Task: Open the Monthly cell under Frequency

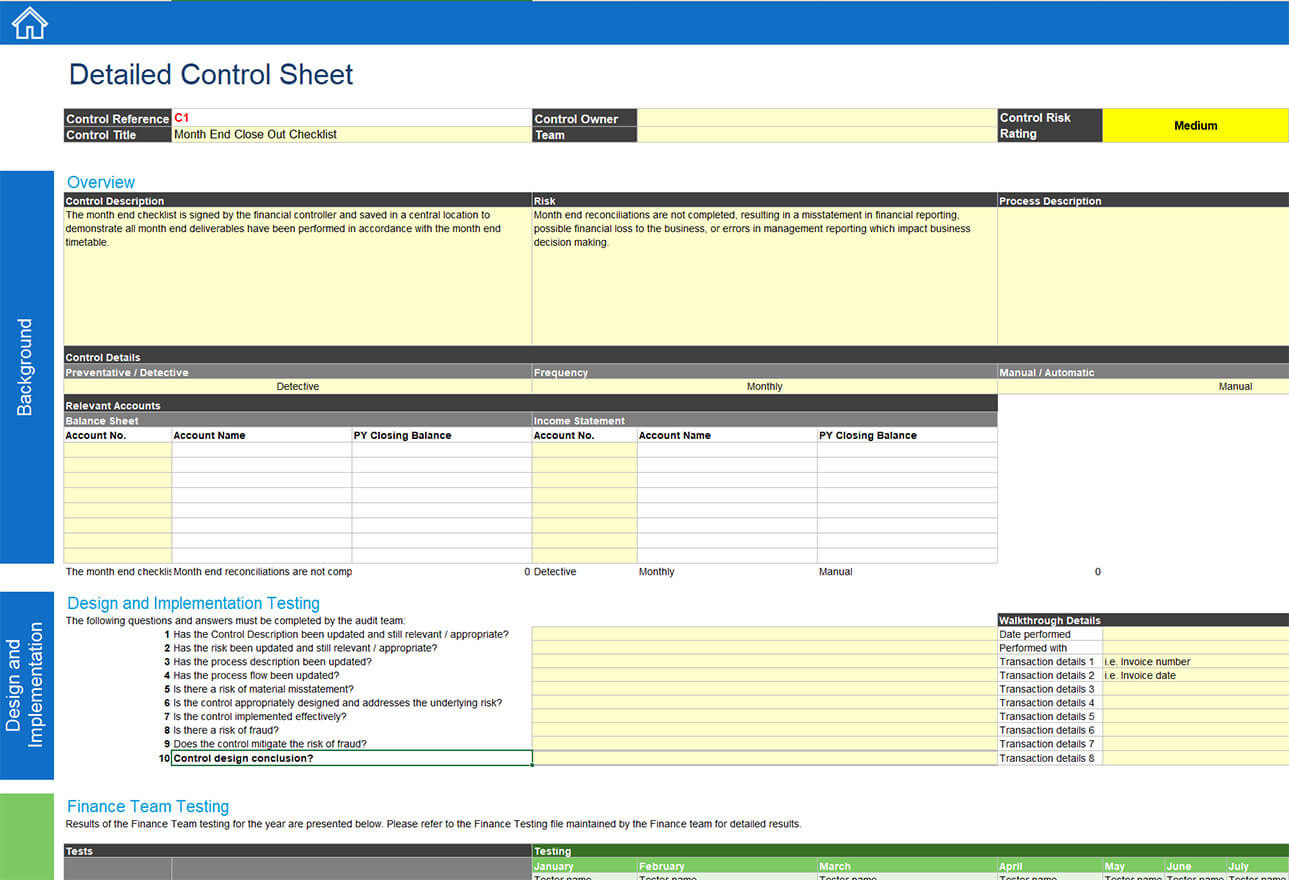Action: 764,386
